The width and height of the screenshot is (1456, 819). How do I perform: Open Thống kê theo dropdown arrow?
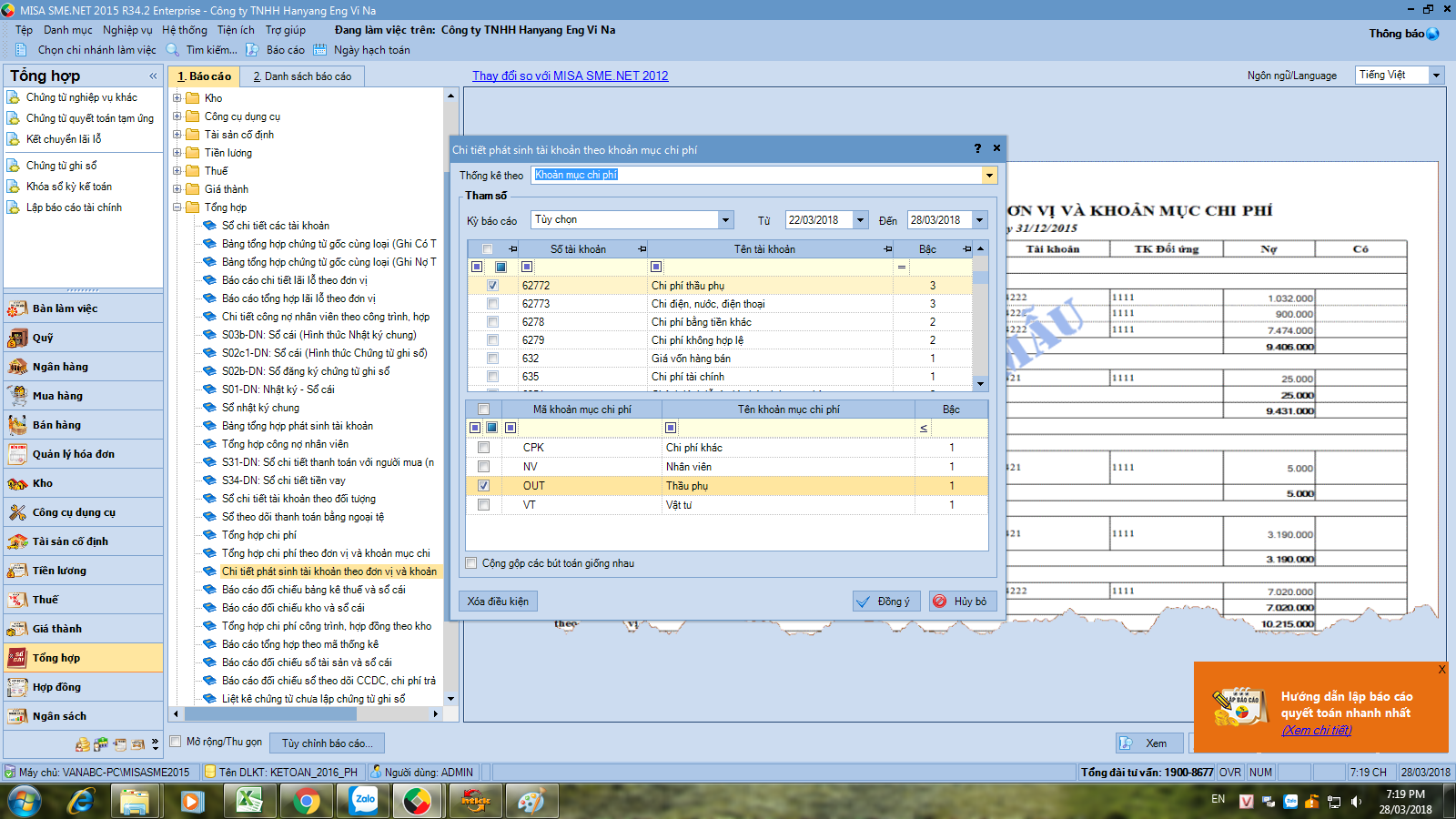989,176
